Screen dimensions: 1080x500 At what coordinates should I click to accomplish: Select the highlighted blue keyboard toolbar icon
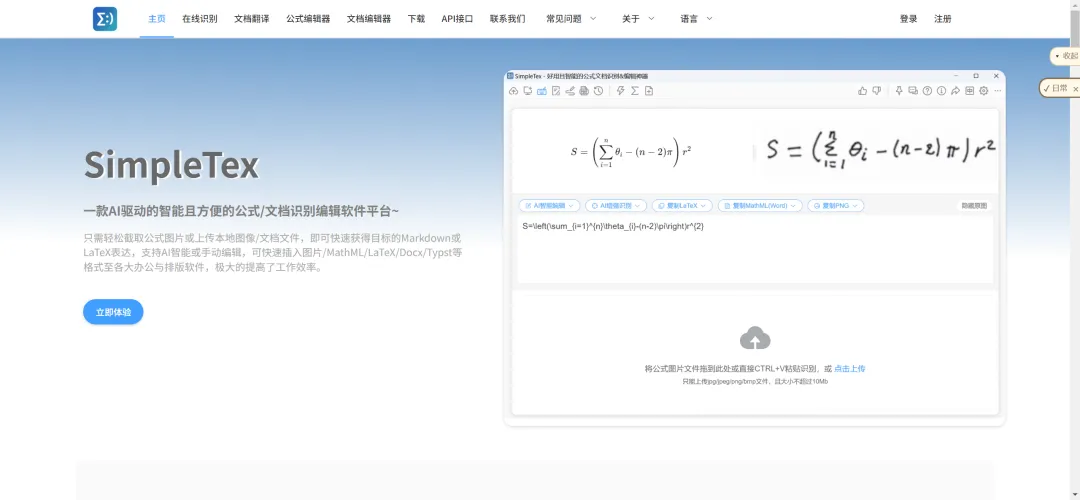pos(542,91)
